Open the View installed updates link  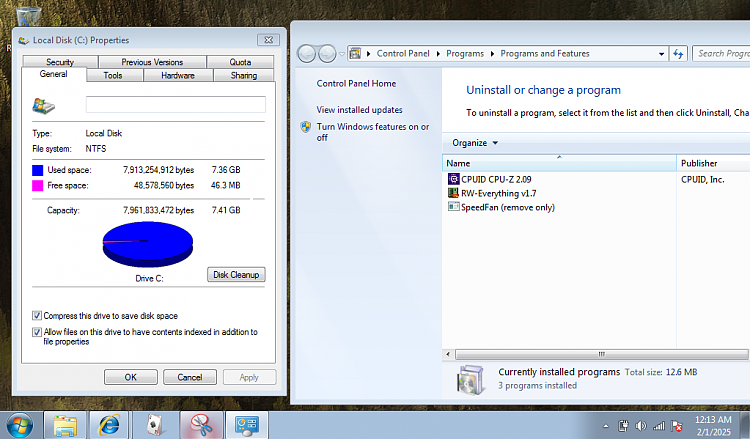click(x=359, y=110)
